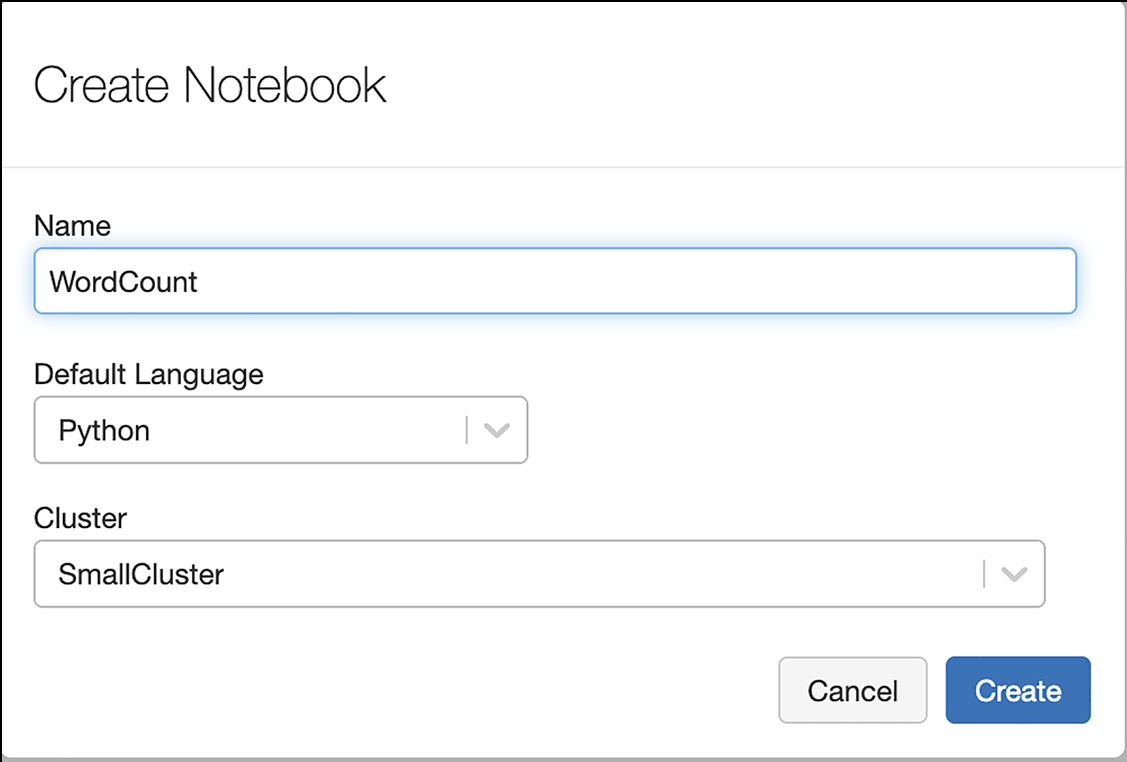This screenshot has width=1127, height=762.
Task: Place cursor in the notebook name box
Action: [555, 281]
